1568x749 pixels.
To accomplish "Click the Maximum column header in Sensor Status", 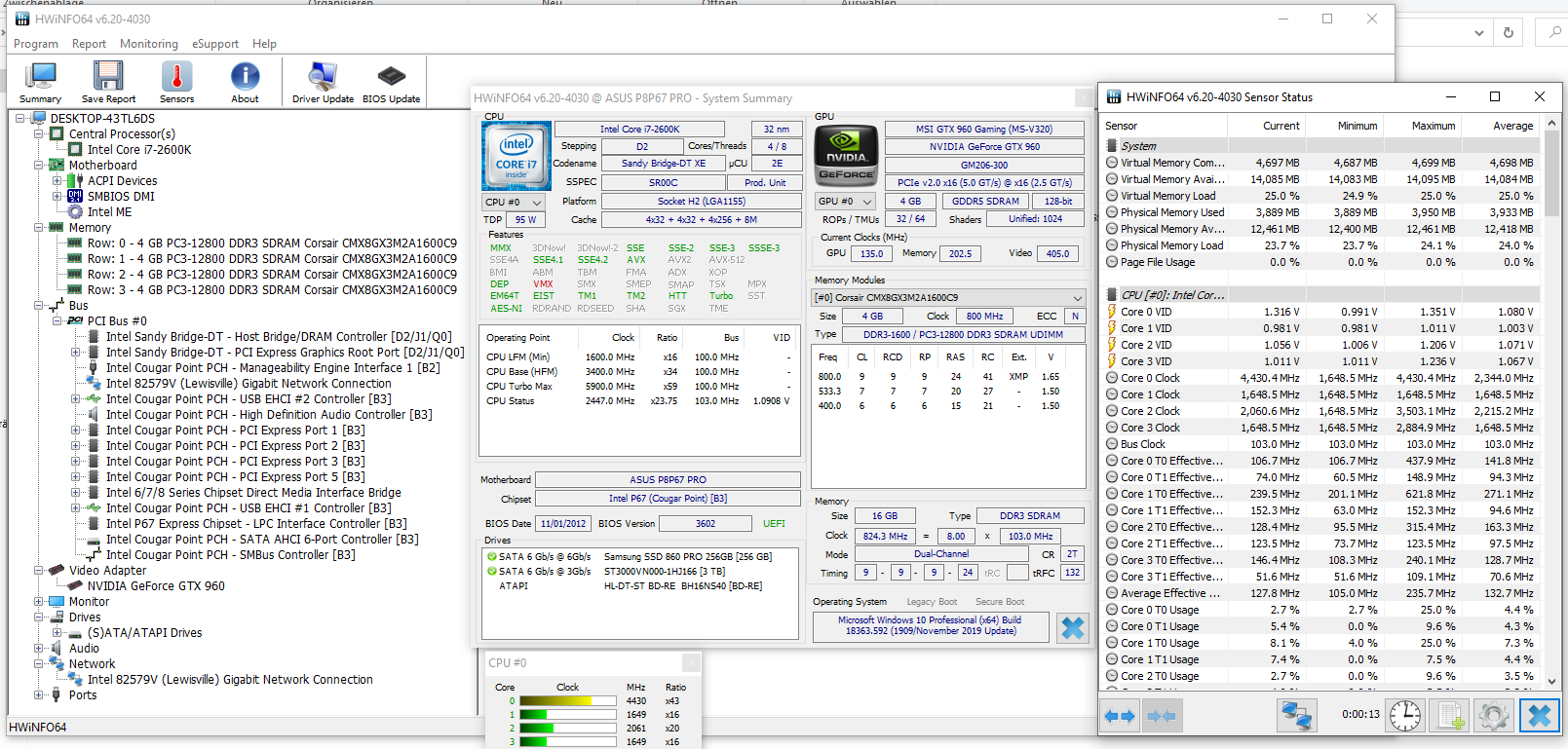I will 1423,126.
